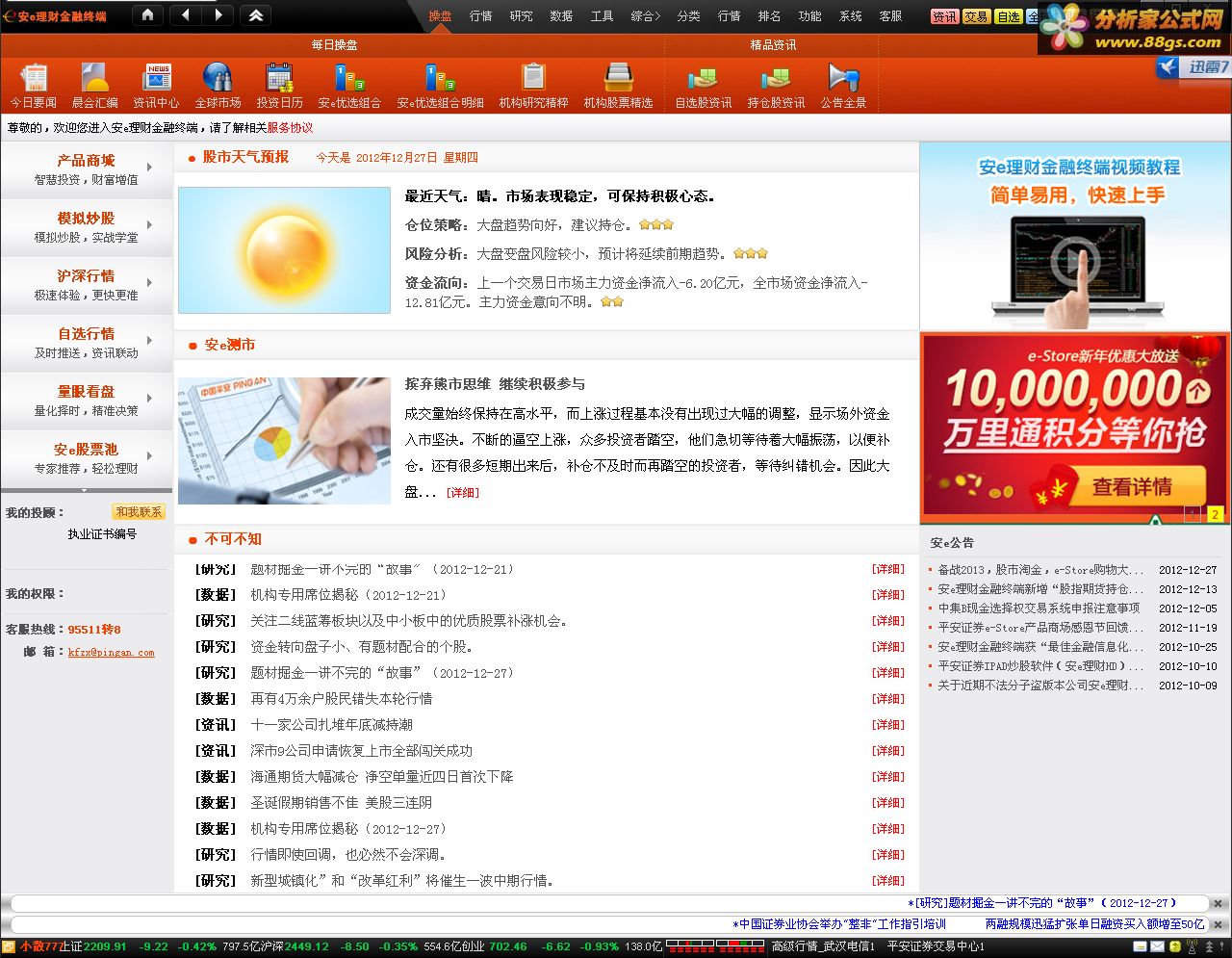
Task: Expand 沪深行情 sidebar item
Action: coord(86,285)
